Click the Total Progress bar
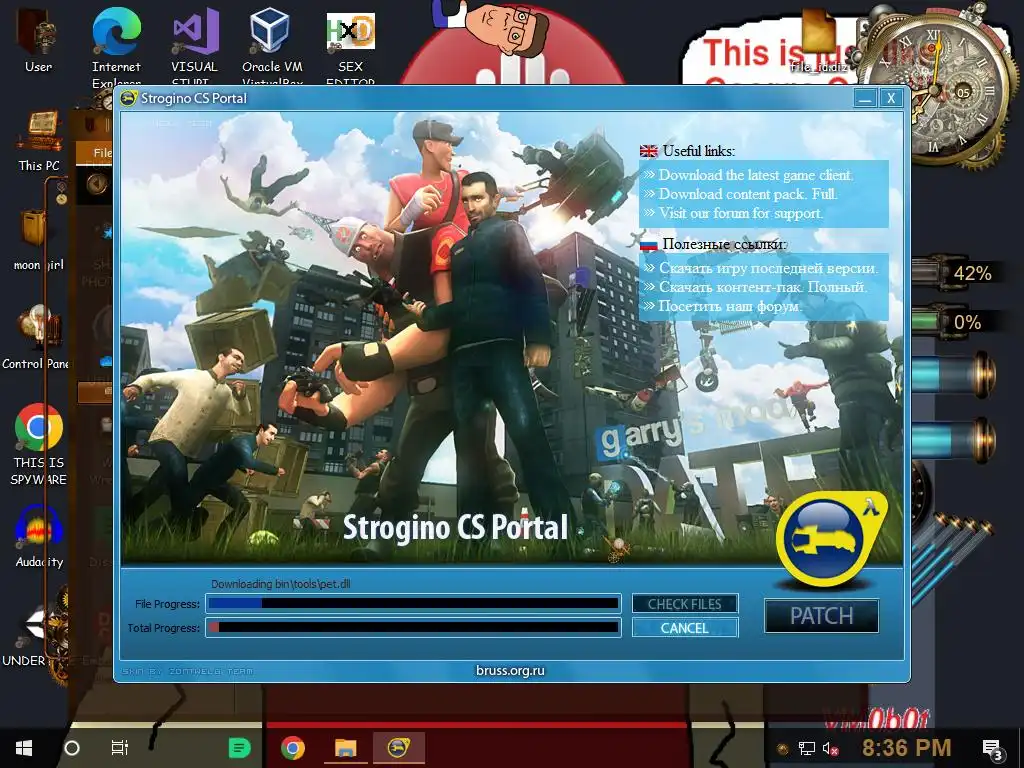The width and height of the screenshot is (1024, 768). (x=413, y=628)
